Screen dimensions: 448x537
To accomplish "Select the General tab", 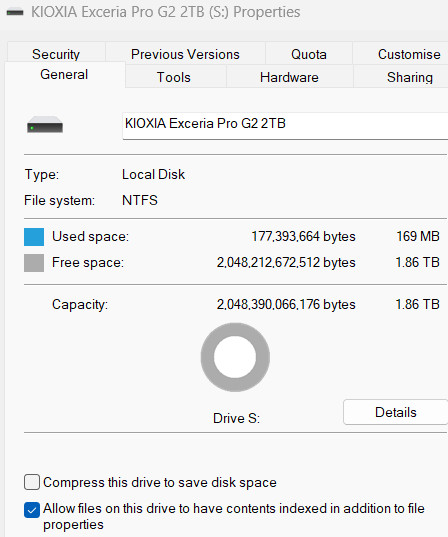I will click(64, 75).
